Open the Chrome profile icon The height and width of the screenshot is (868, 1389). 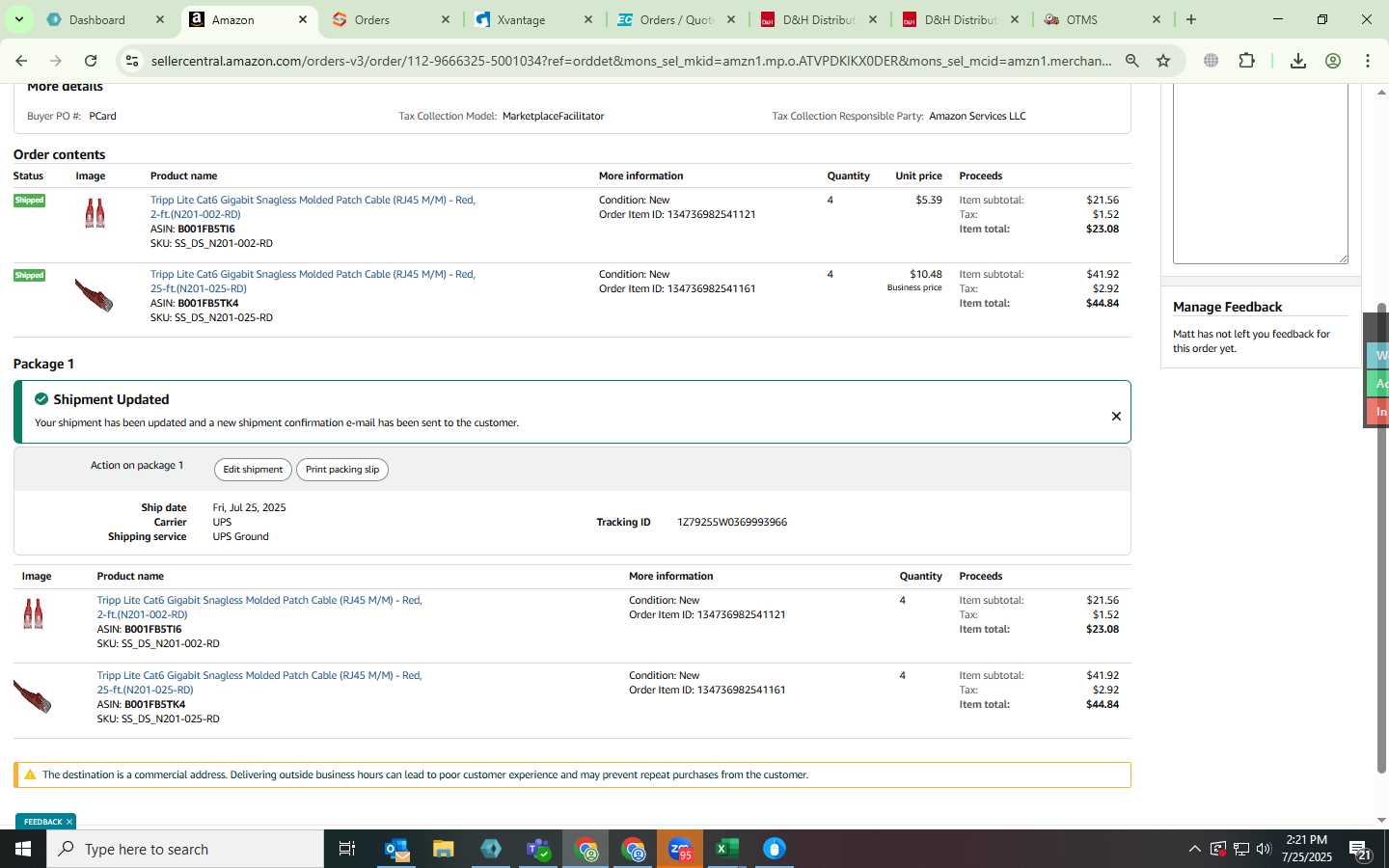pyautogui.click(x=1333, y=61)
